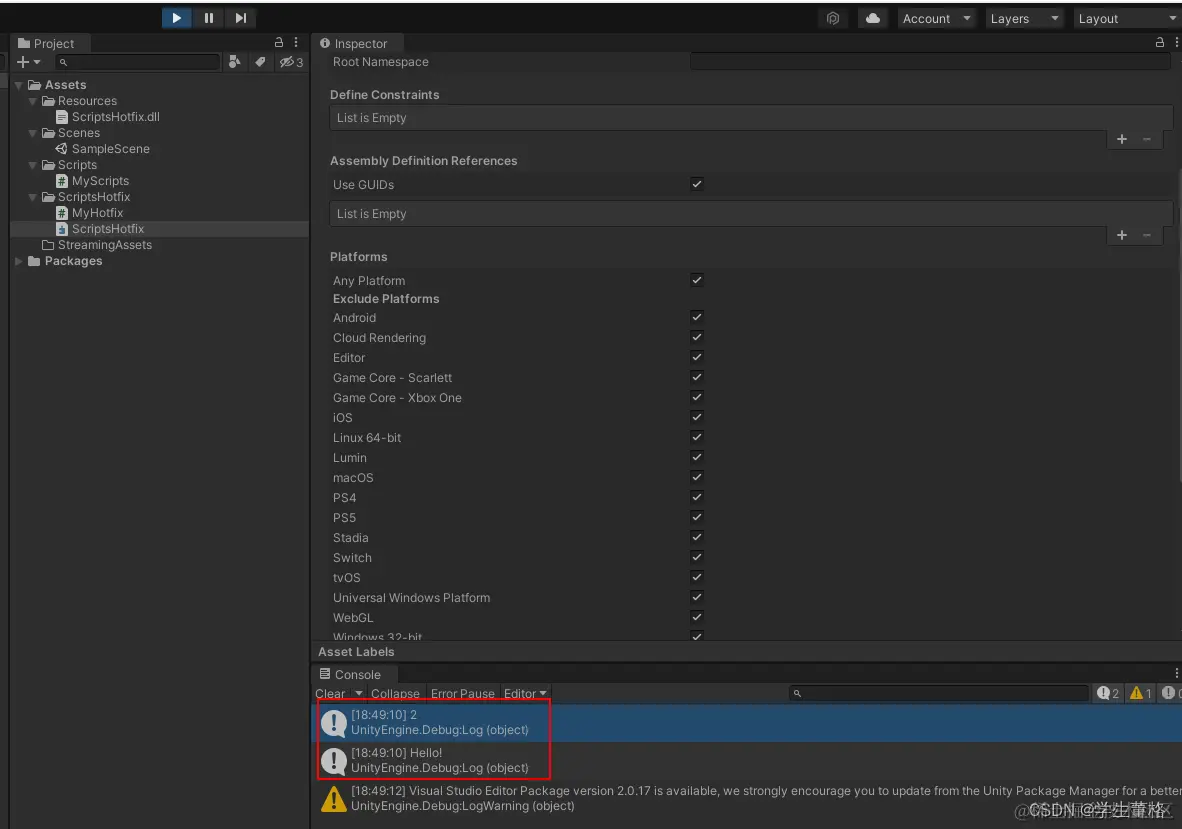
Task: Open the Editor dropdown in Console
Action: (525, 693)
